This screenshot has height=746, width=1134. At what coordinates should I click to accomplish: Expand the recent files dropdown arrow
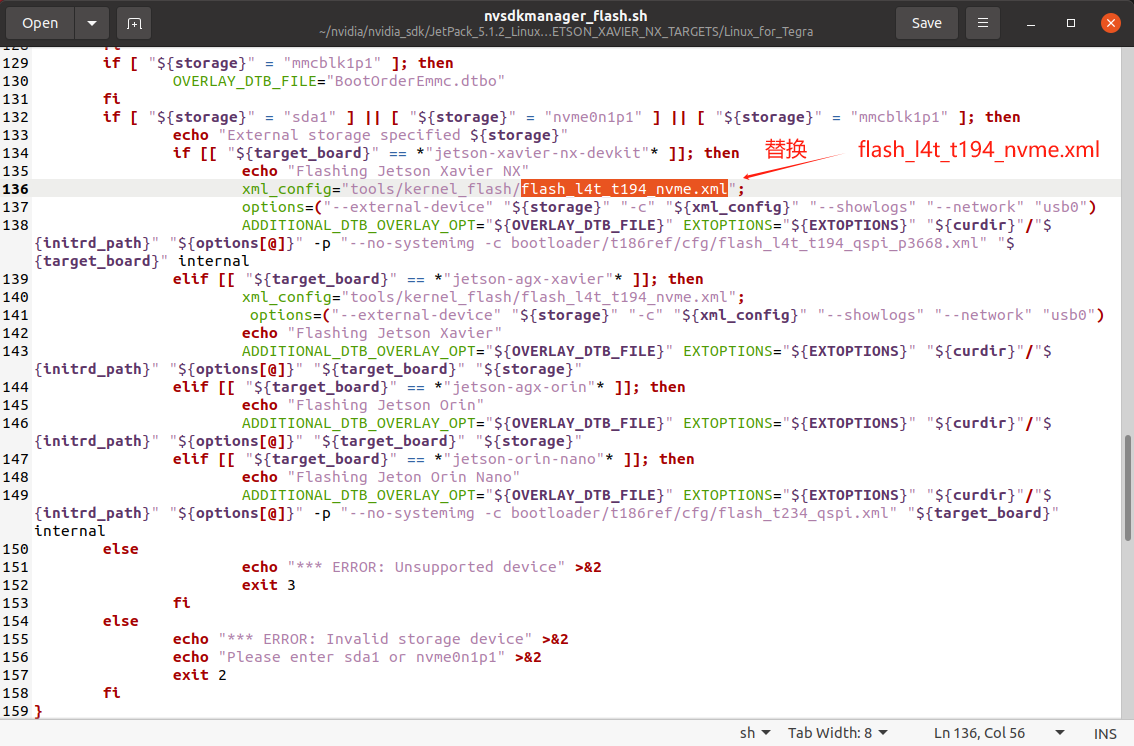point(92,23)
